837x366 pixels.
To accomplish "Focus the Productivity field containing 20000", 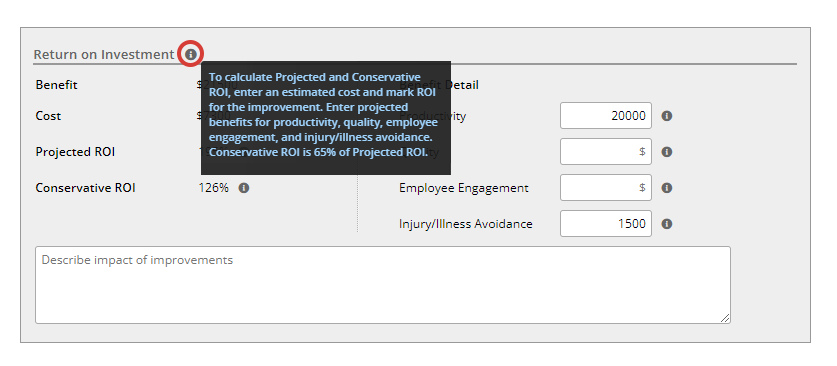I will click(606, 116).
